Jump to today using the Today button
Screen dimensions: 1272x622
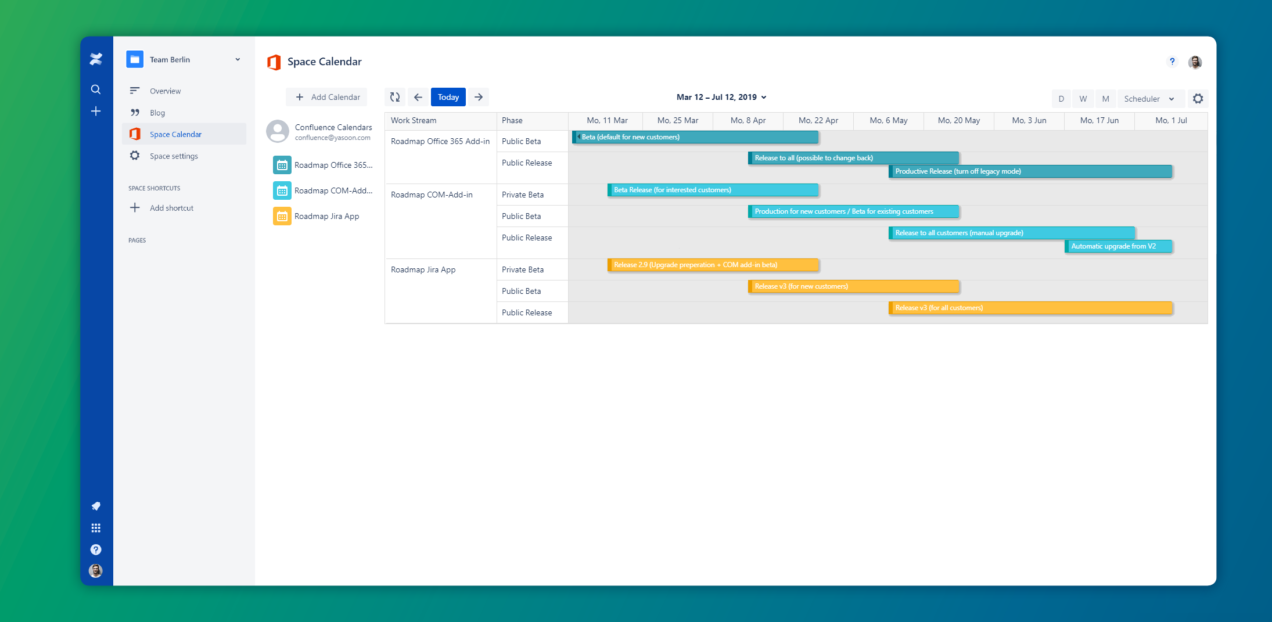(x=447, y=97)
